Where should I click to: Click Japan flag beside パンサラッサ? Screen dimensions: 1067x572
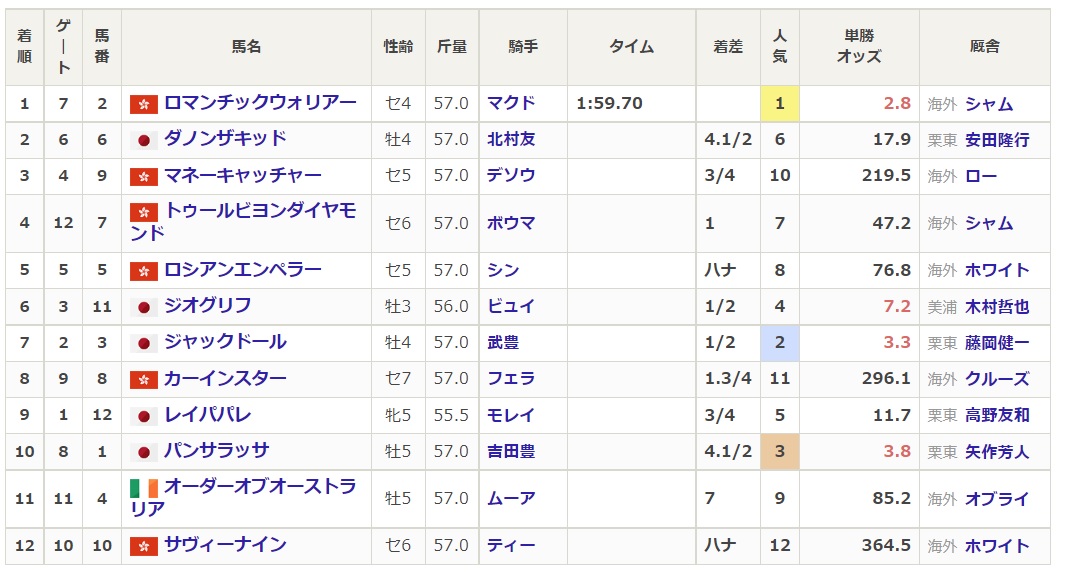[x=144, y=452]
